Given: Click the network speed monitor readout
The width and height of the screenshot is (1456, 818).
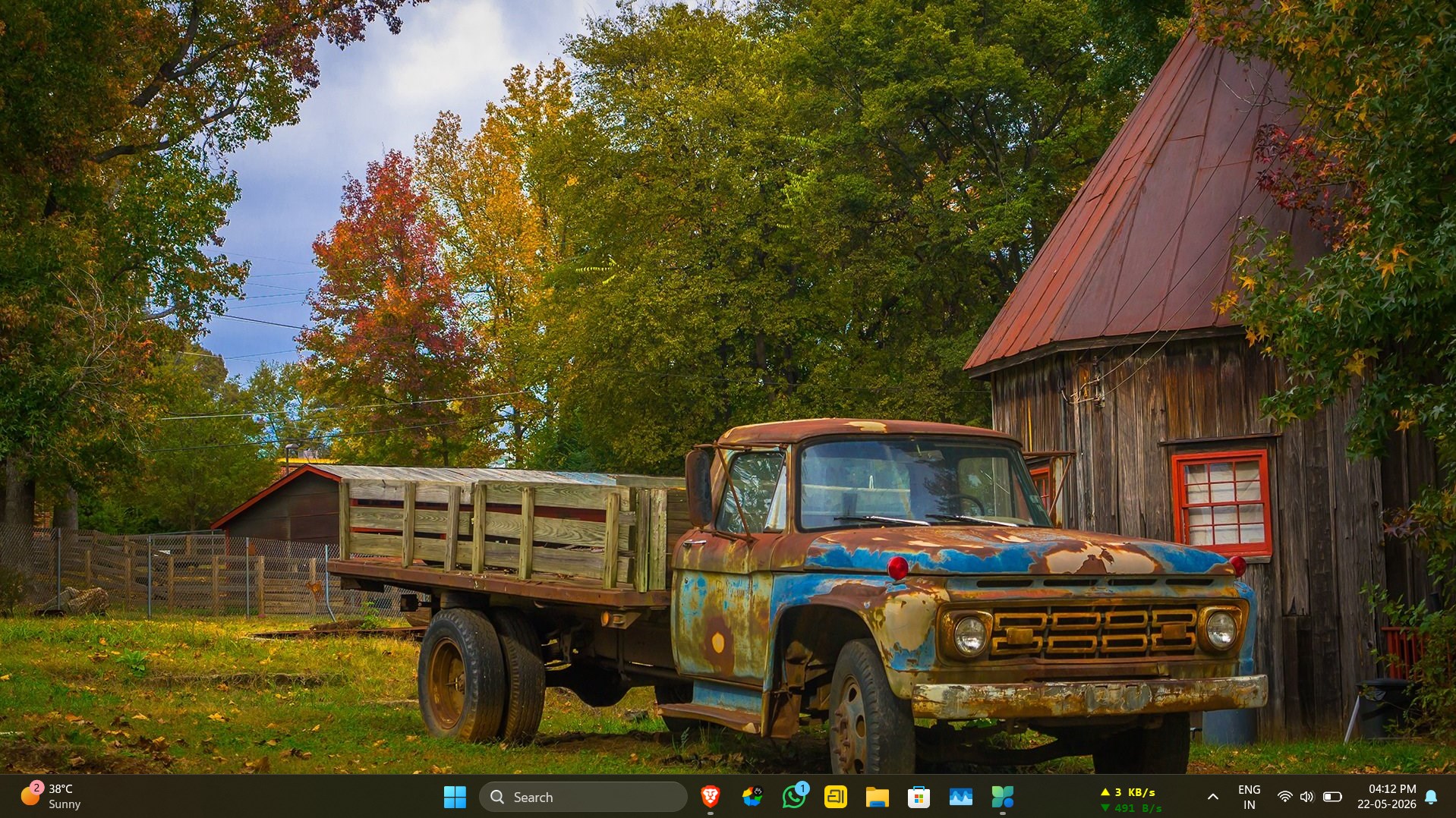Looking at the screenshot, I should coord(1131,800).
